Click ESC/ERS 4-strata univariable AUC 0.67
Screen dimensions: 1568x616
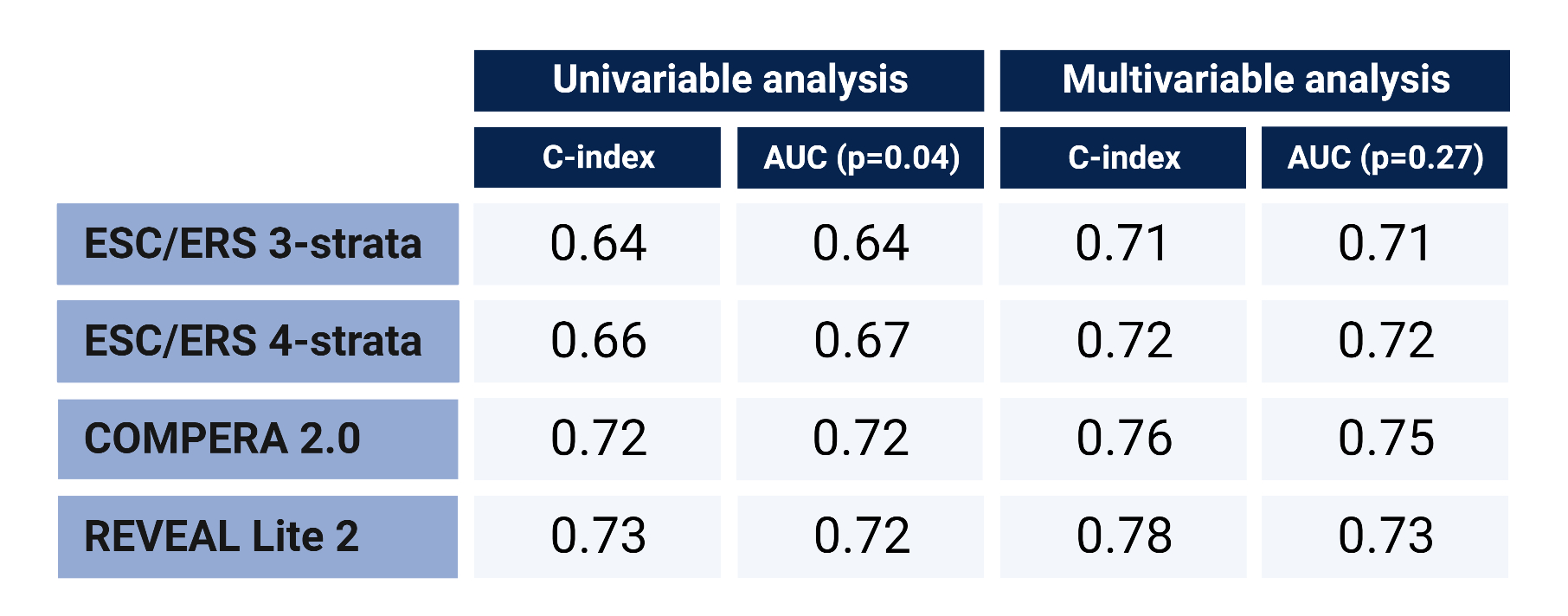pos(860,341)
